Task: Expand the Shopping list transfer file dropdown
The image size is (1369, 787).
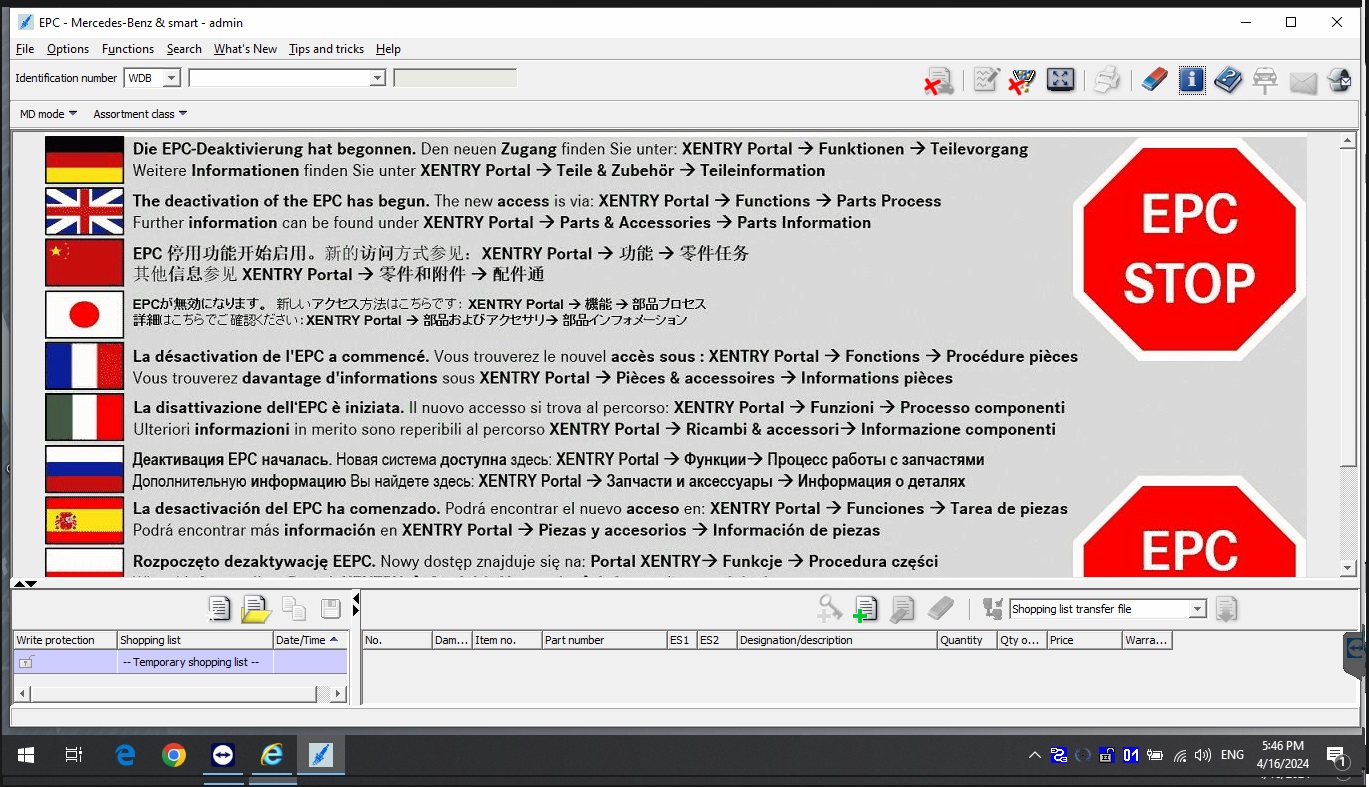Action: tap(1197, 609)
